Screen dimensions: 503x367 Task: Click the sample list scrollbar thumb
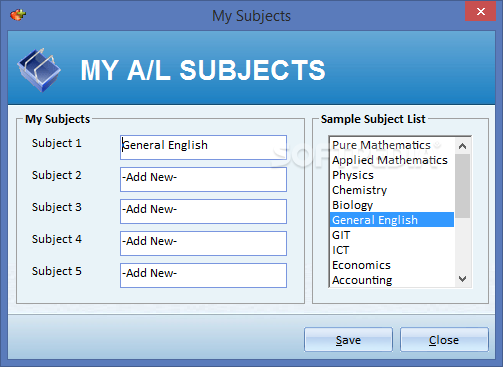(462, 186)
